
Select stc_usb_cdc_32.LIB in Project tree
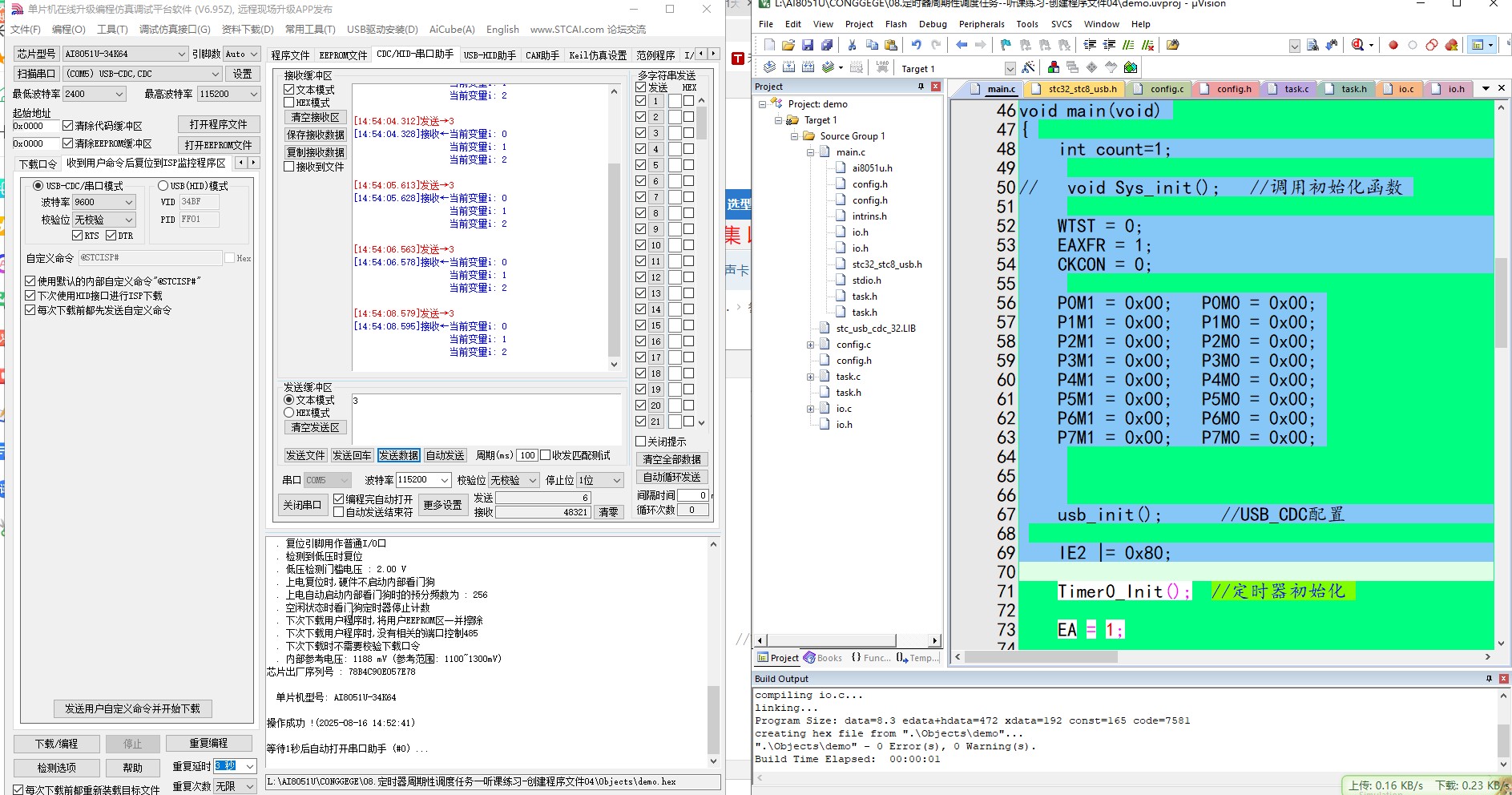[875, 329]
